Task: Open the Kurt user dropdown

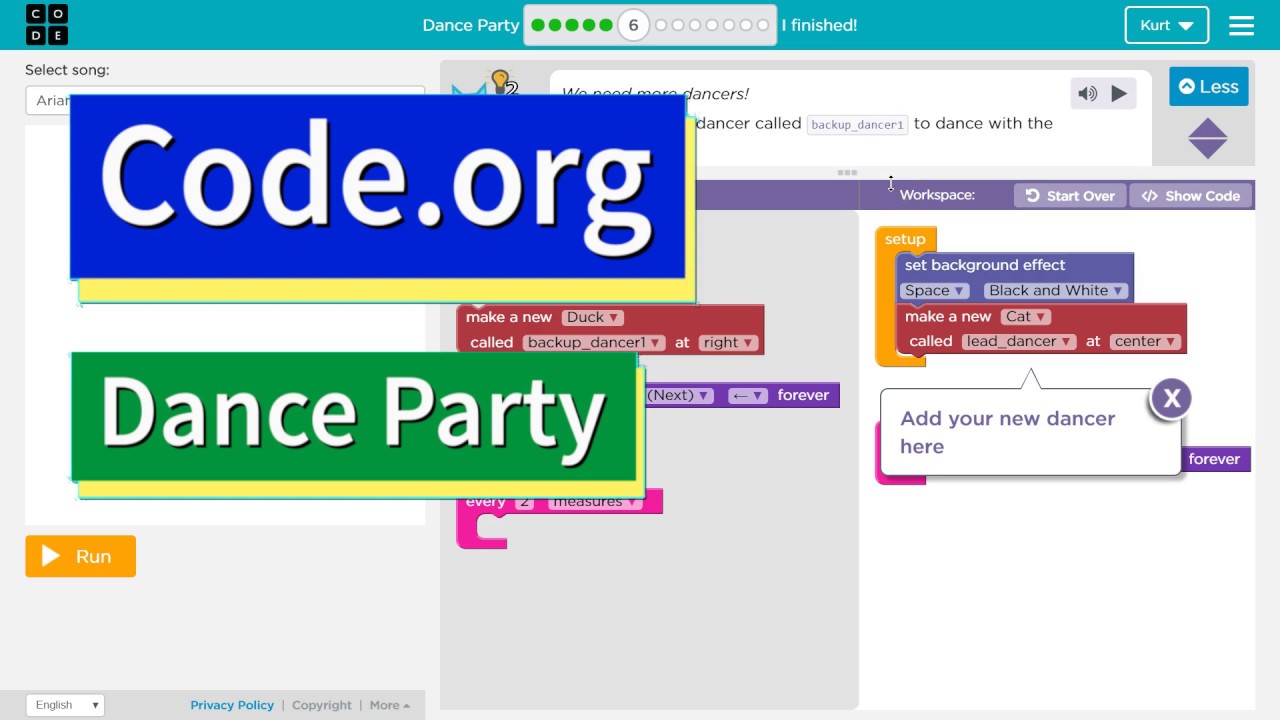Action: (x=1167, y=26)
